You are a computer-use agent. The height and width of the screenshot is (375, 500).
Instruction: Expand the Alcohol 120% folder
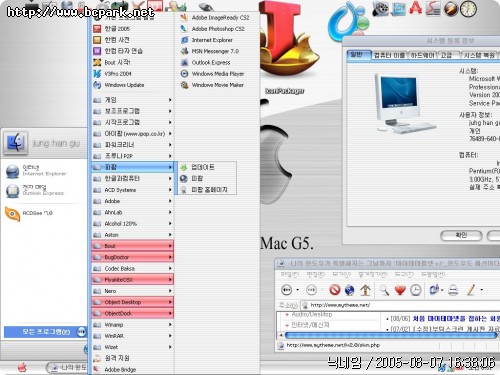[x=133, y=224]
